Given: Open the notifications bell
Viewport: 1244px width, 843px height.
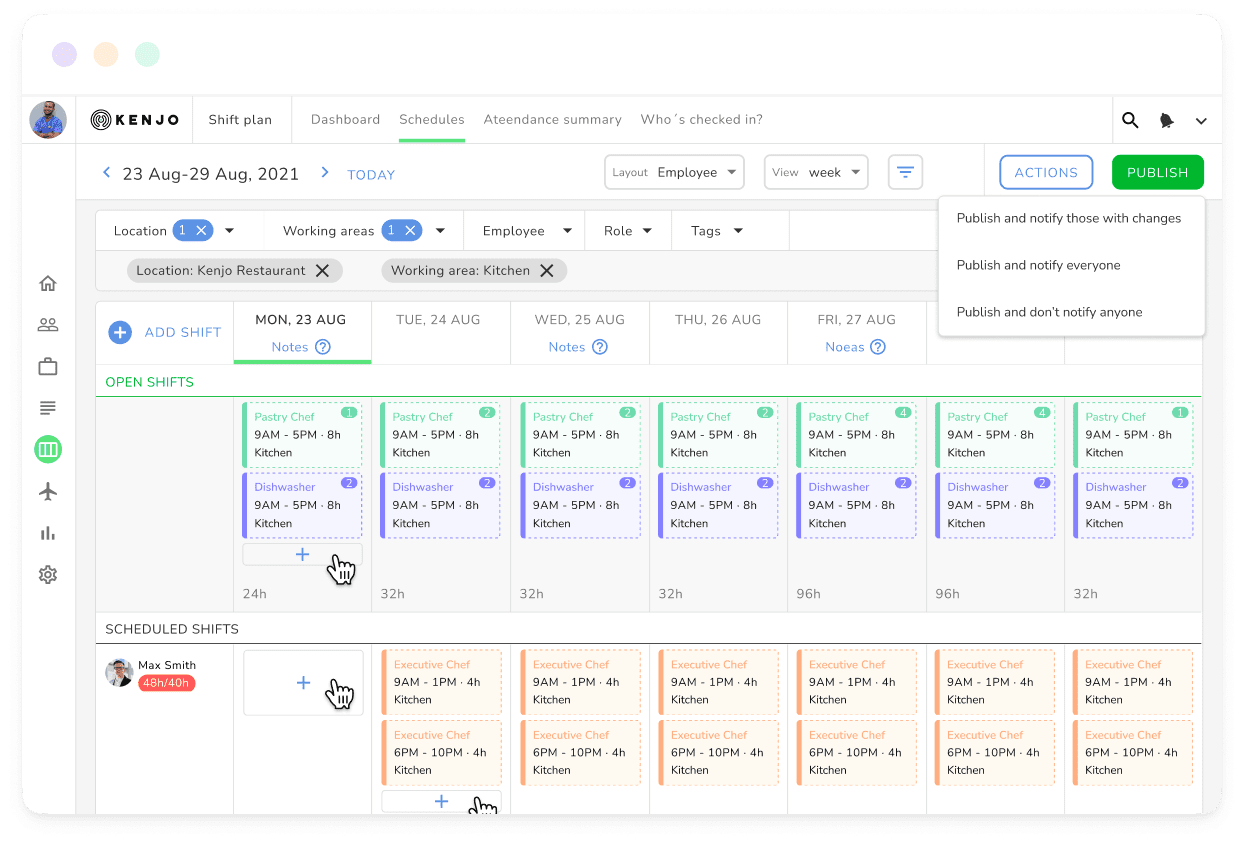Looking at the screenshot, I should [x=1166, y=120].
